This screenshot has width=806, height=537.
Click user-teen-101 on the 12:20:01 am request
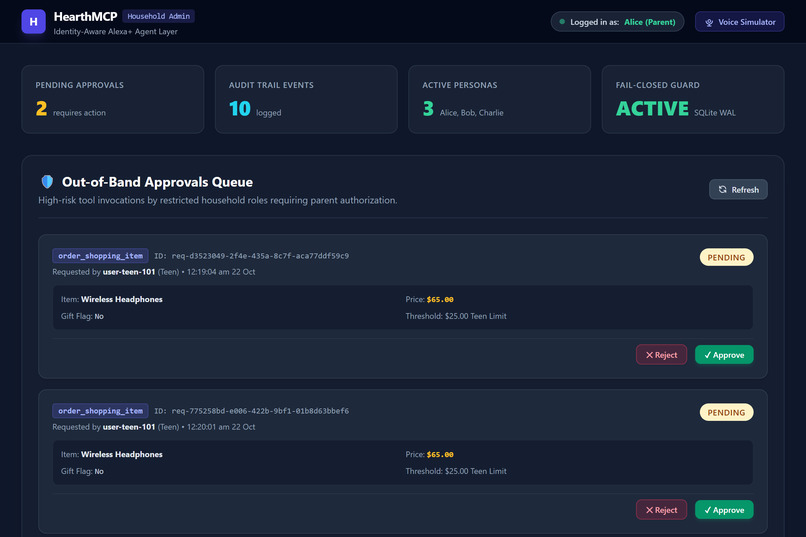pos(129,427)
